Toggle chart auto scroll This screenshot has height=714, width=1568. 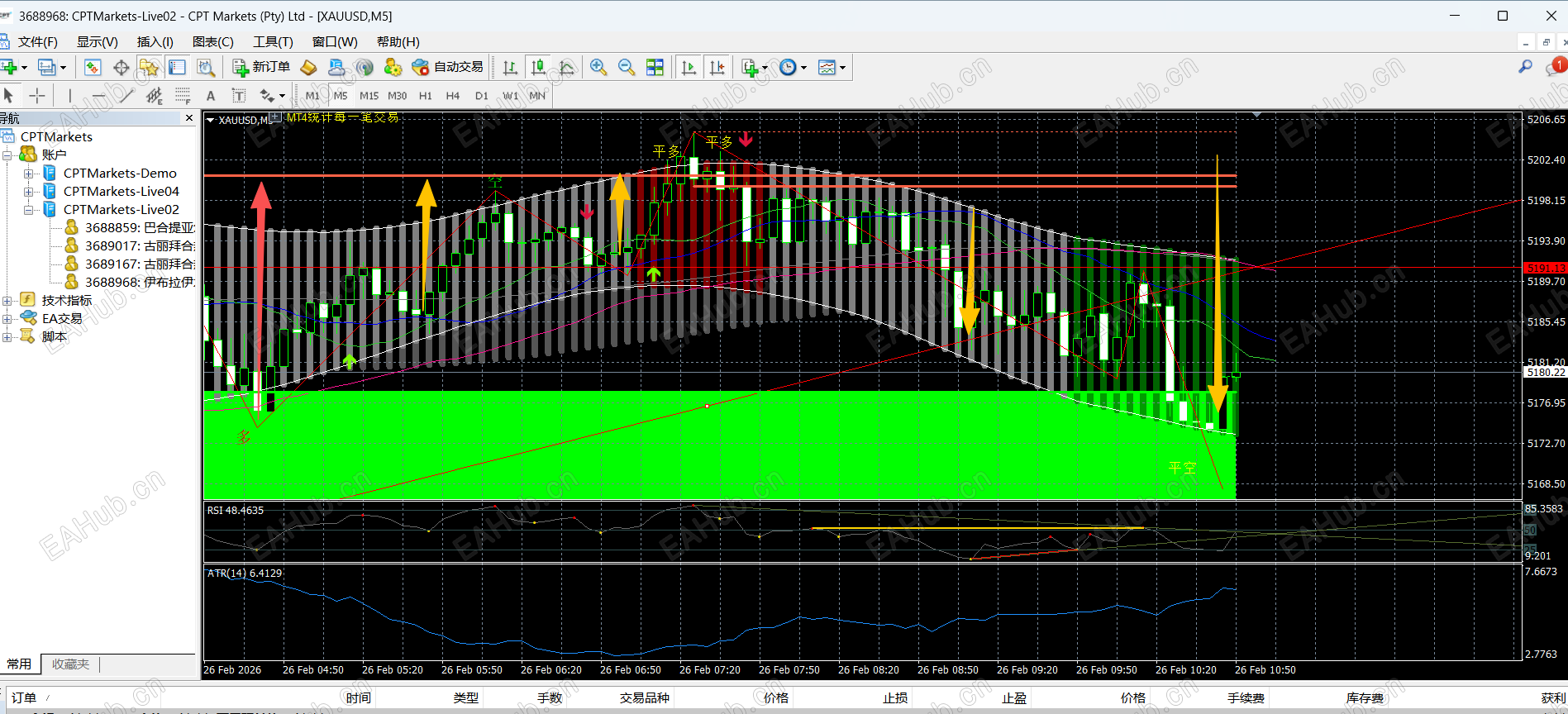pos(689,67)
